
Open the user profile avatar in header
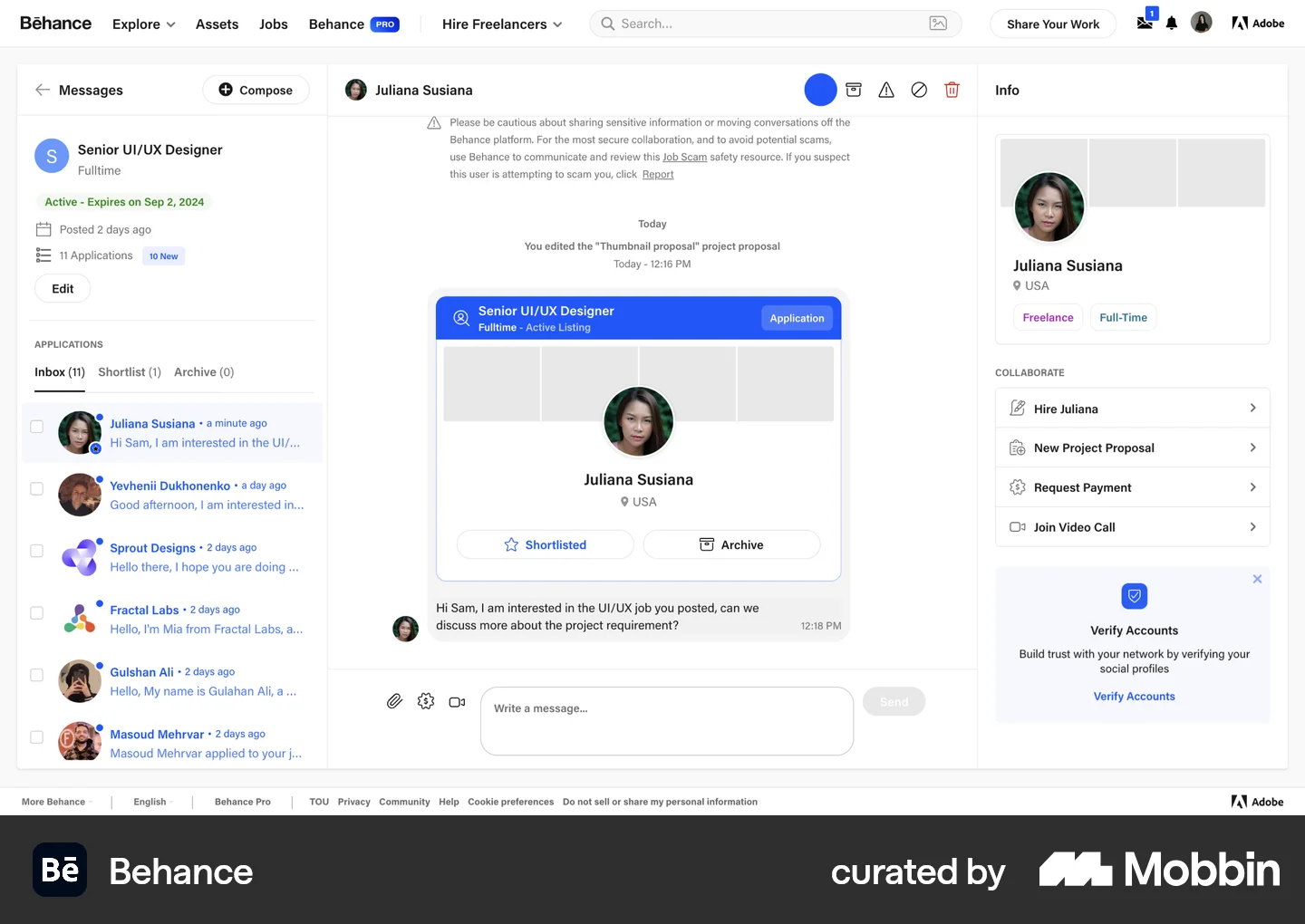pos(1202,23)
